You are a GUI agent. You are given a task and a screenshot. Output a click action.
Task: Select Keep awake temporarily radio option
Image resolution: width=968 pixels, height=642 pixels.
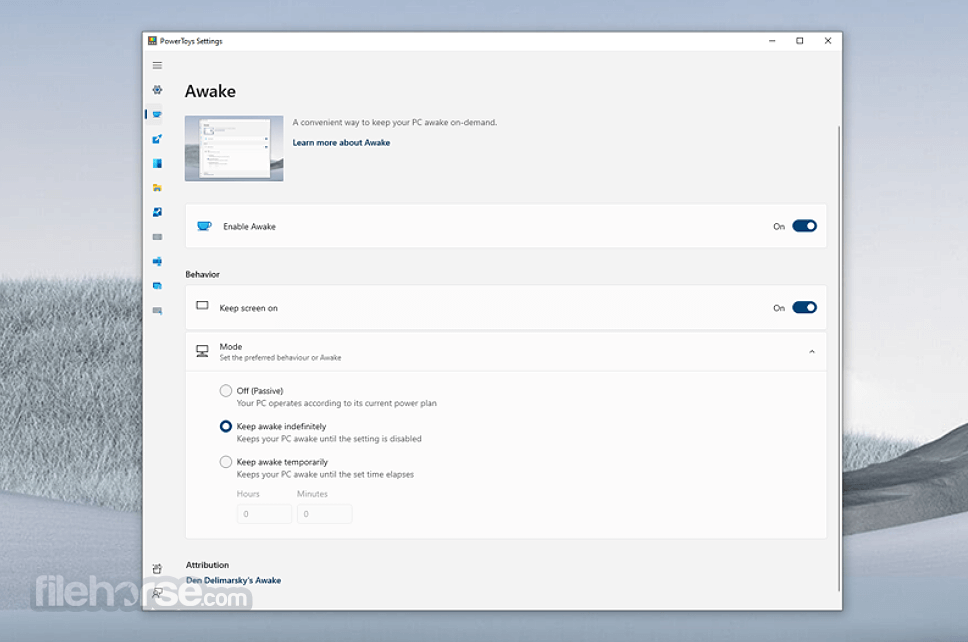(226, 462)
